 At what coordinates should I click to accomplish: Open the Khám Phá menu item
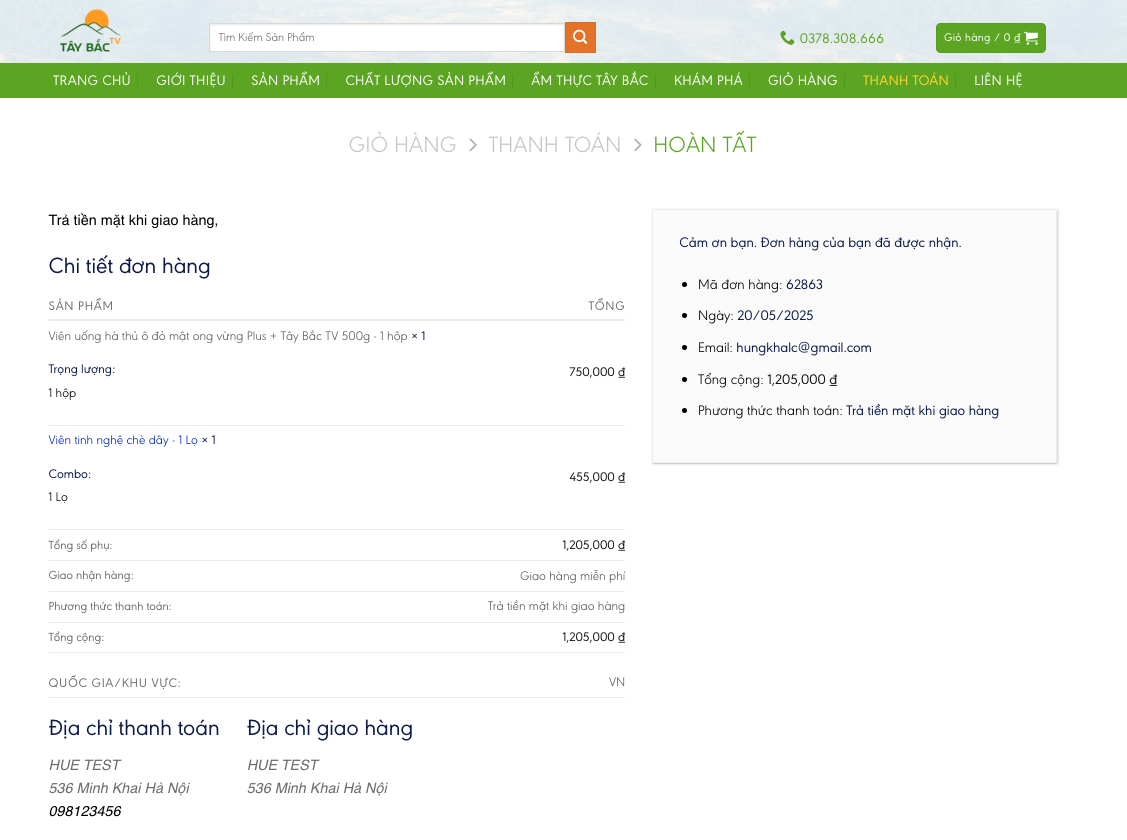(708, 80)
